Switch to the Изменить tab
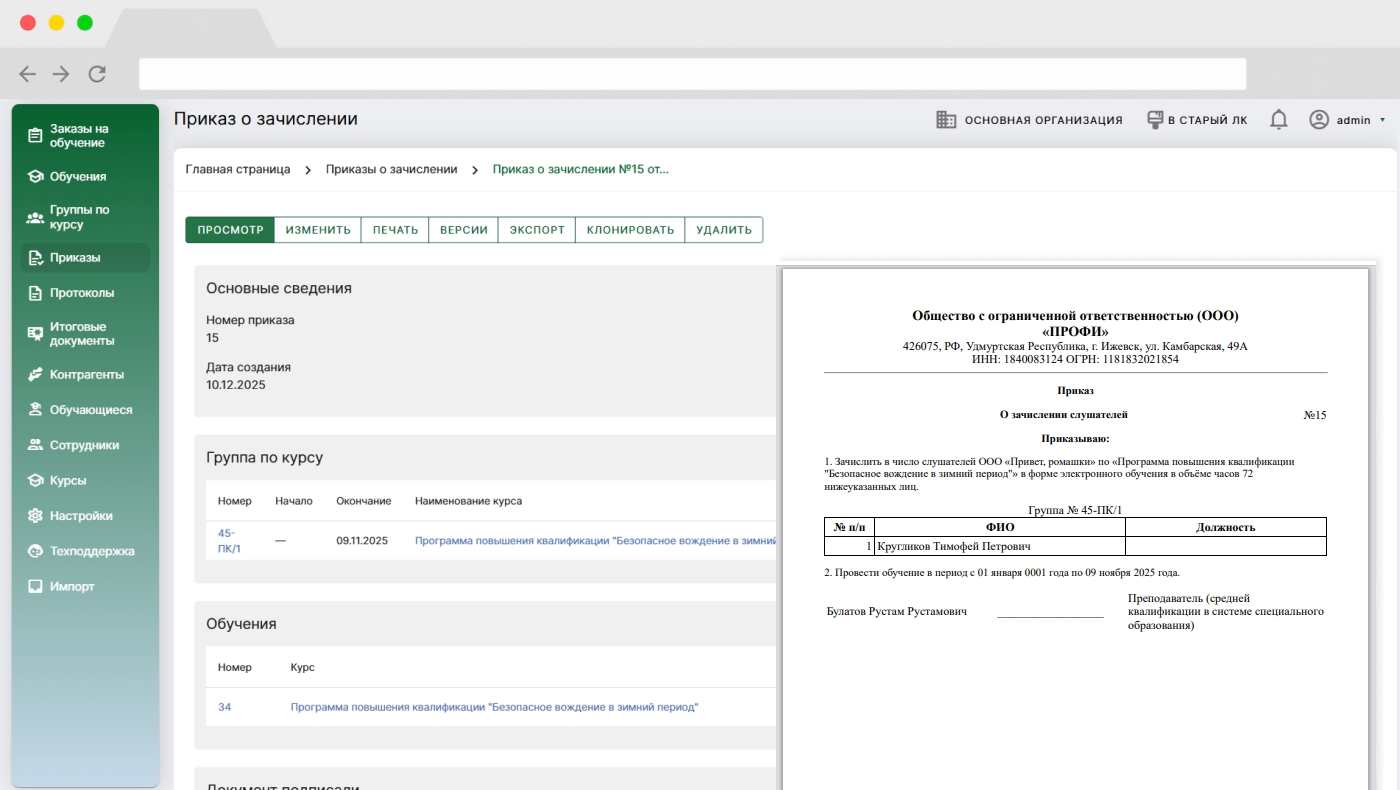 (x=318, y=230)
